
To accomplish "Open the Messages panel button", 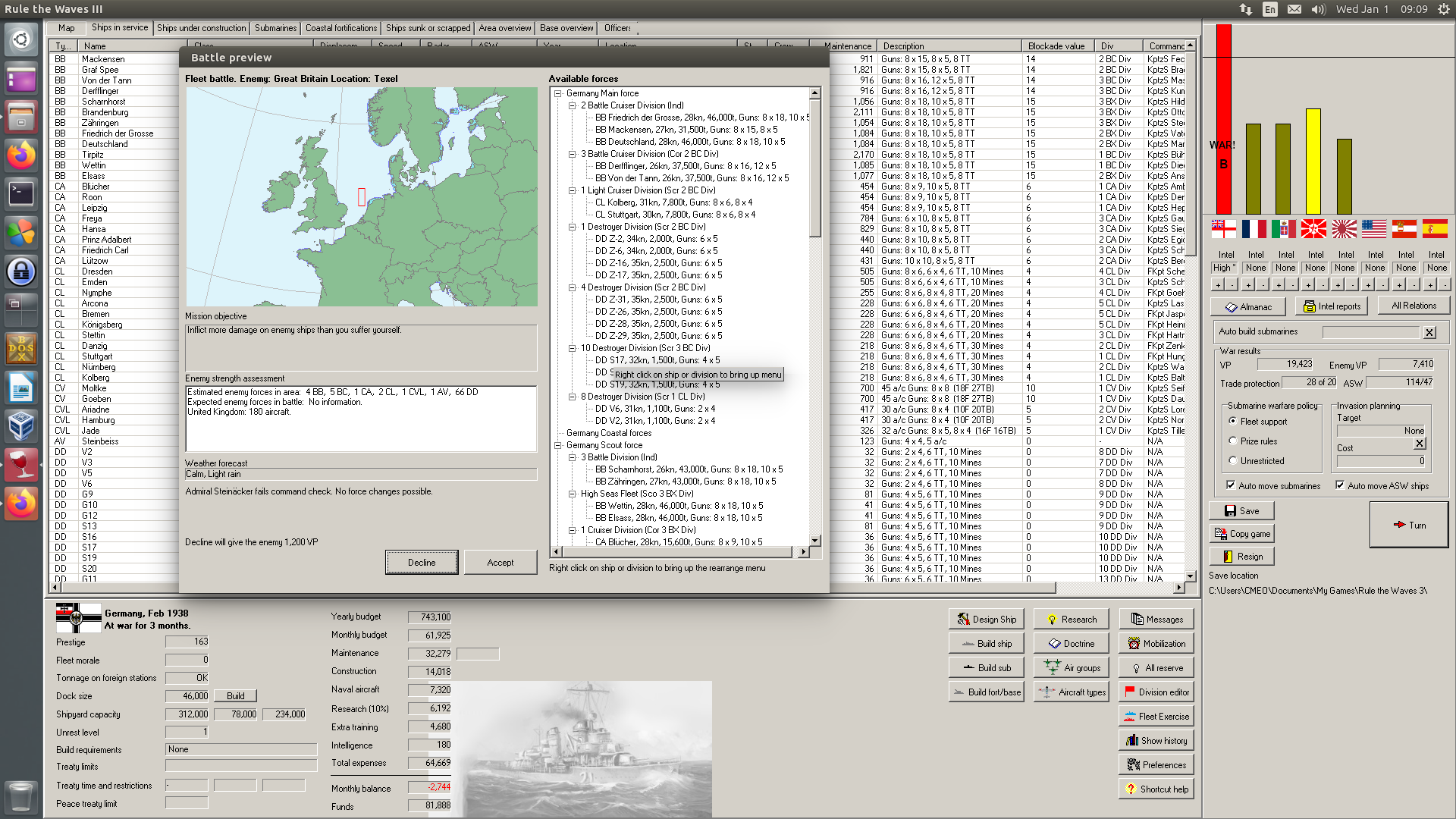I will pos(1156,620).
